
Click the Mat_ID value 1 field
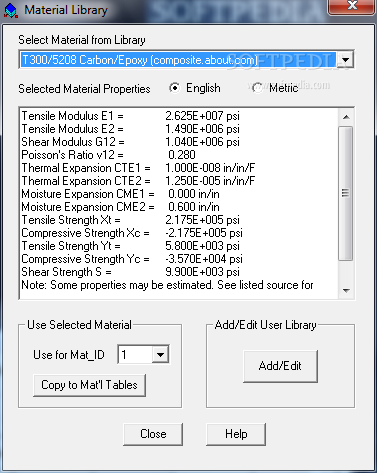click(135, 354)
